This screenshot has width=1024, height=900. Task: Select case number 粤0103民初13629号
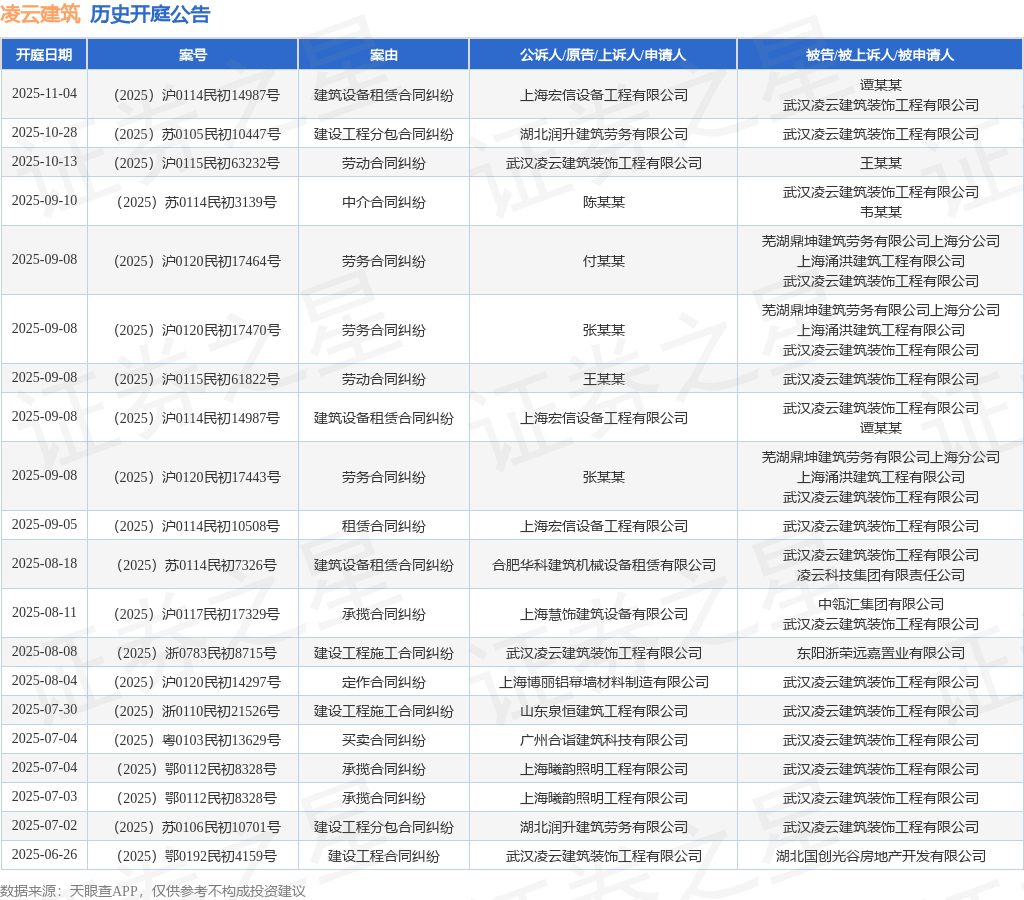click(x=197, y=740)
